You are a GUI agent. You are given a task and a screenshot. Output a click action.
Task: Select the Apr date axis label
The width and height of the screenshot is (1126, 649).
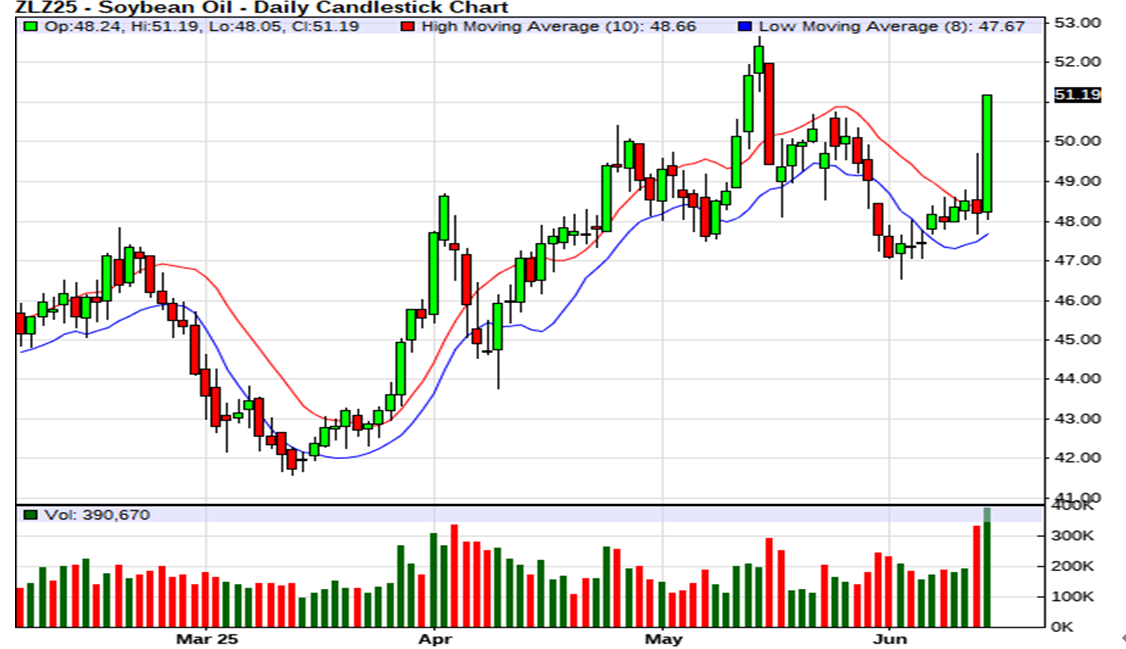tap(434, 638)
